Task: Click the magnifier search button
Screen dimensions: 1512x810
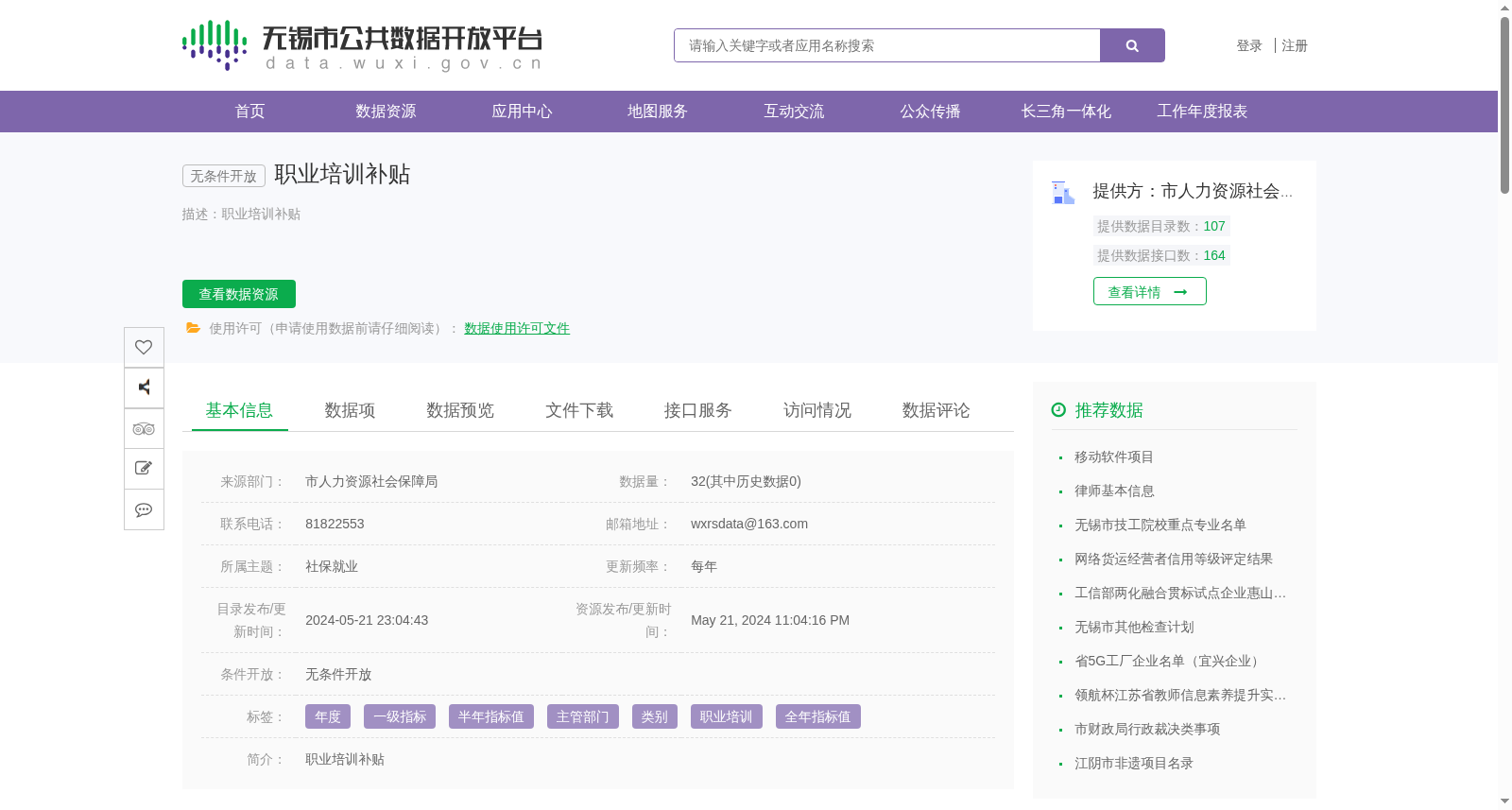Action: (x=1132, y=45)
